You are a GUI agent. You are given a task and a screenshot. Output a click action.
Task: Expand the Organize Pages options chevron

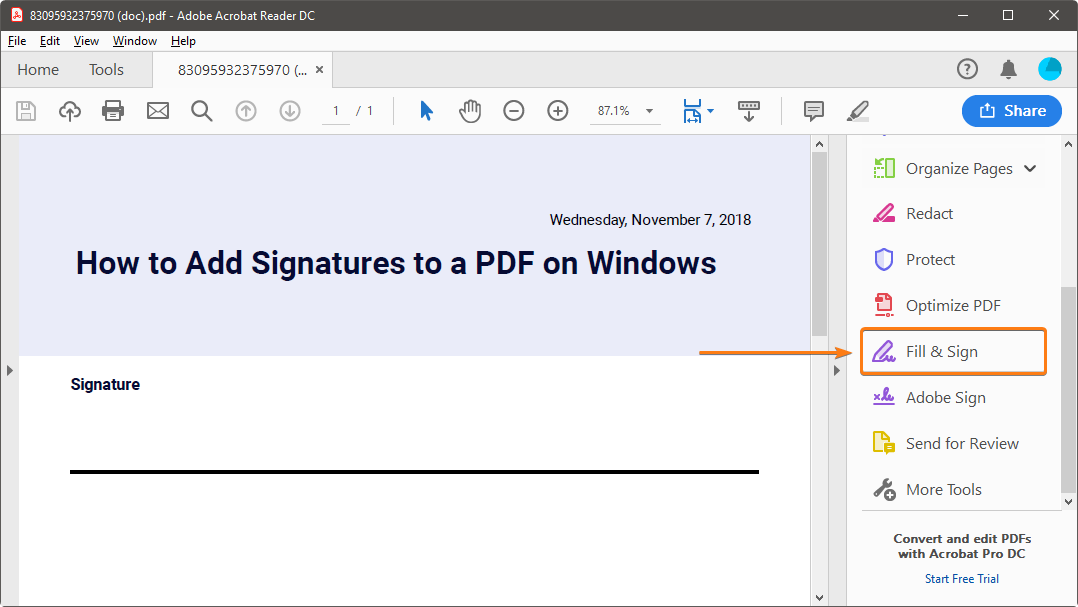[1031, 168]
